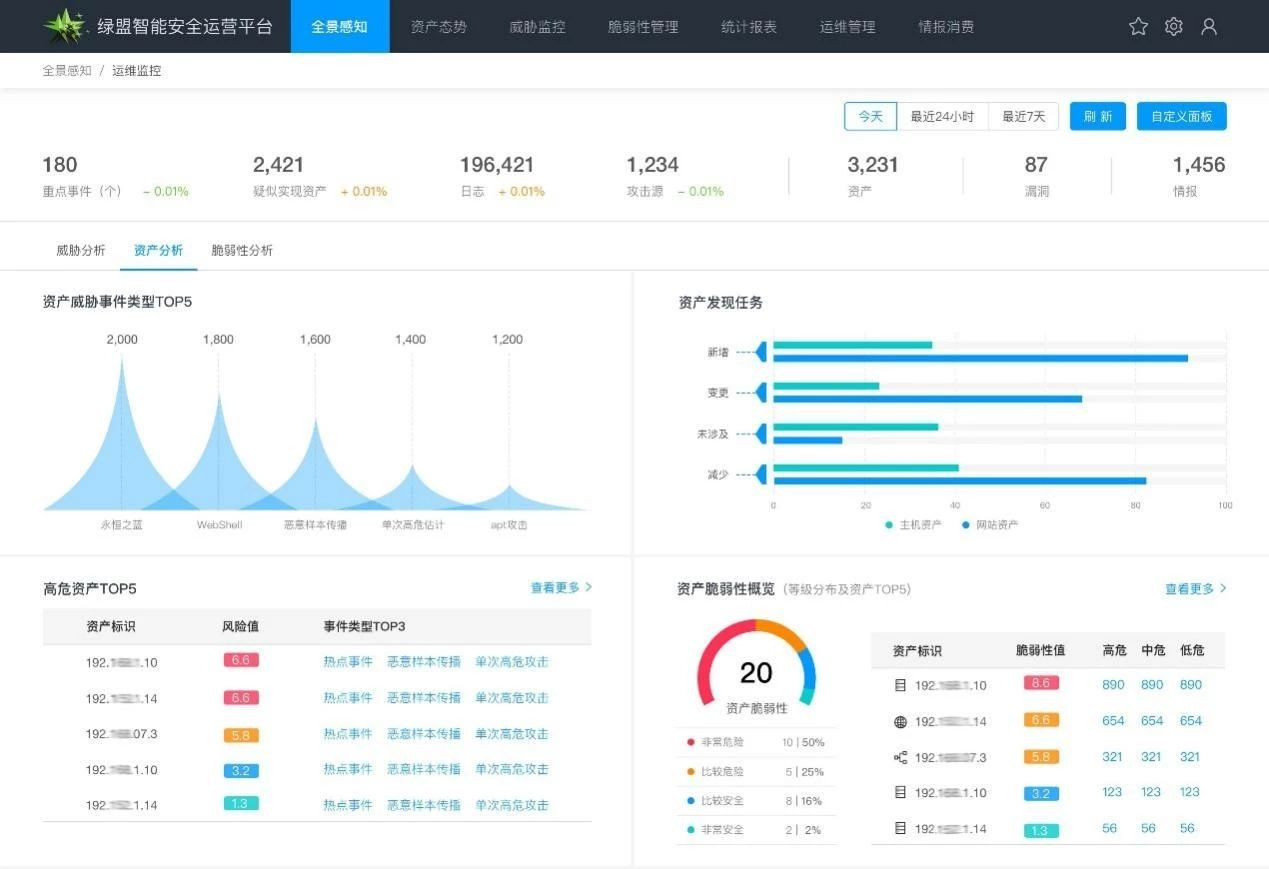The height and width of the screenshot is (869, 1269).
Task: Select the 今天 time range option
Action: [870, 116]
